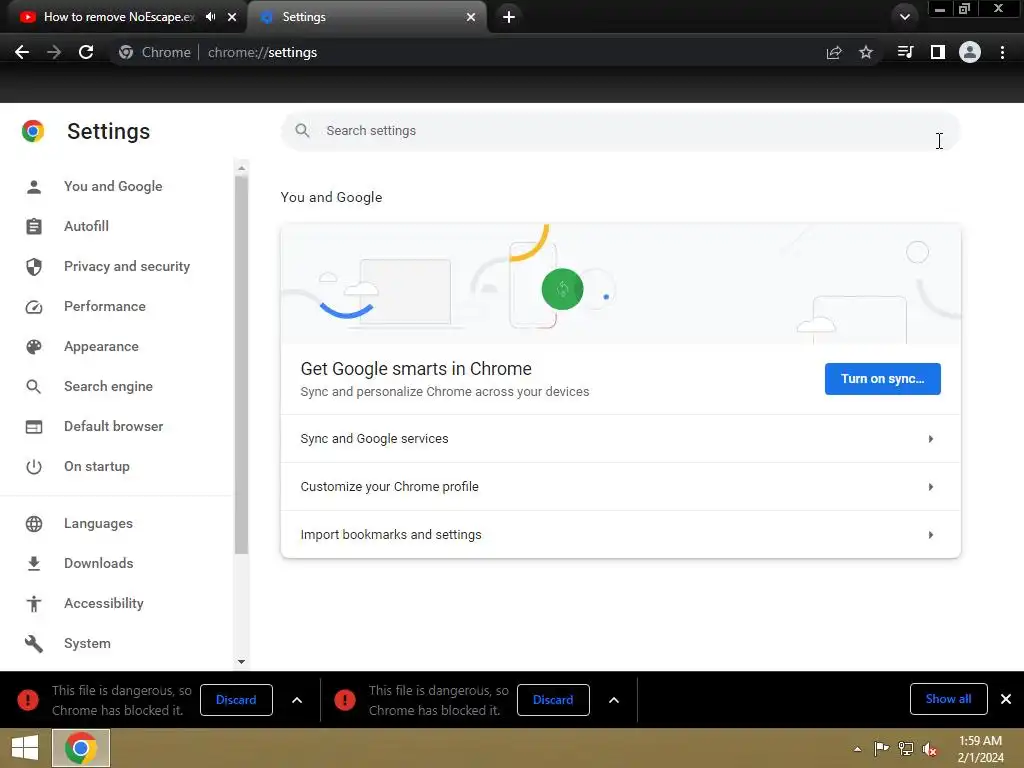
Task: Close the YouTube NoEscape tab
Action: (232, 17)
